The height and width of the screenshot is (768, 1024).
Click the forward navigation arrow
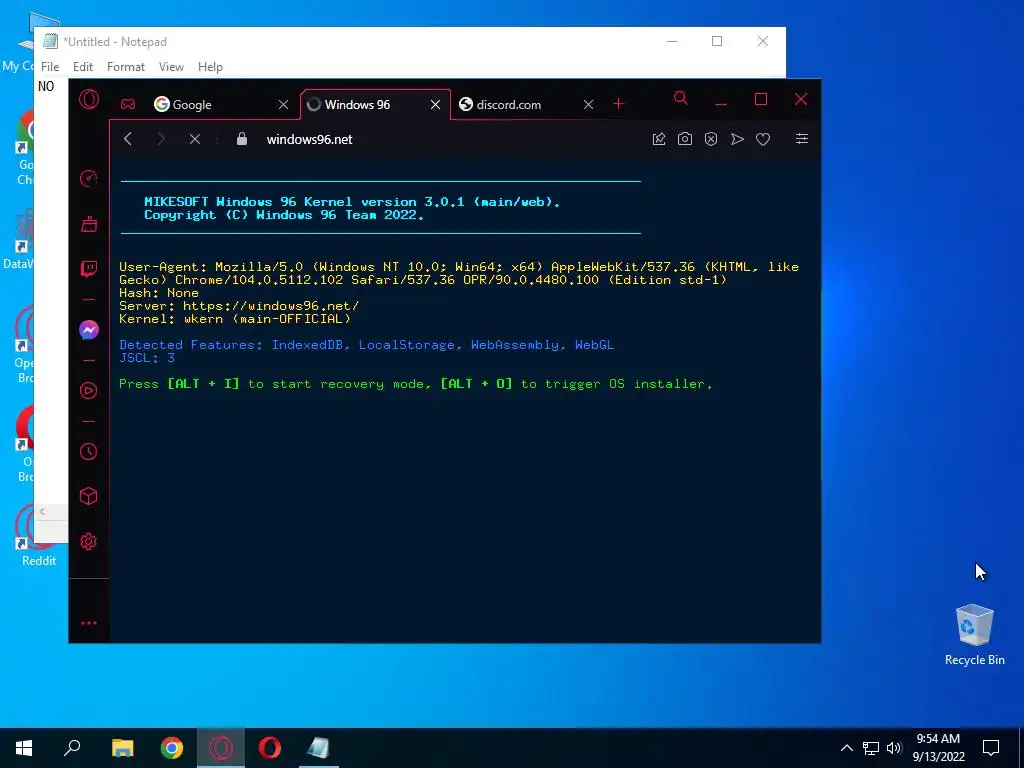tap(161, 139)
